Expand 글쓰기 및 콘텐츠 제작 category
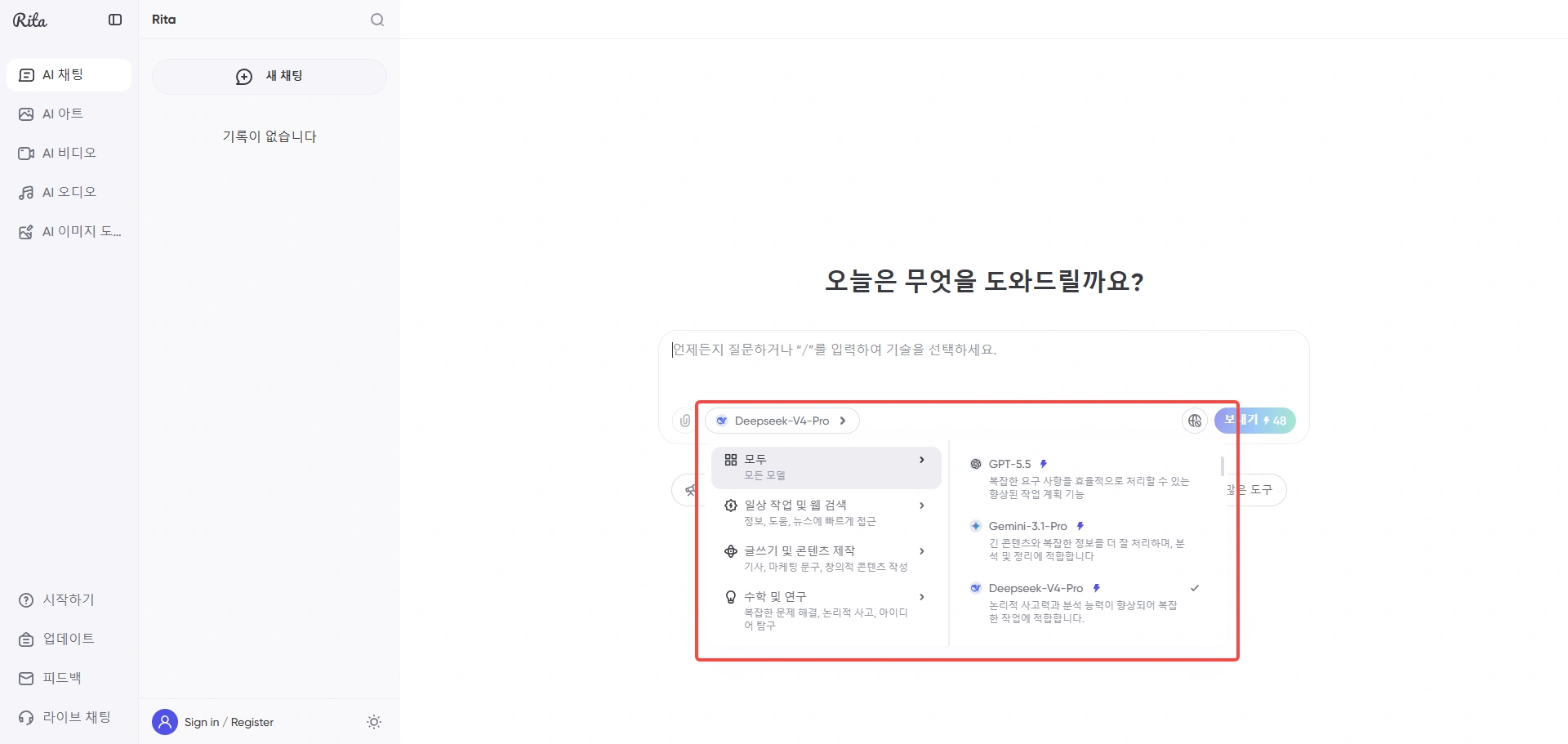1568x744 pixels. coord(826,559)
